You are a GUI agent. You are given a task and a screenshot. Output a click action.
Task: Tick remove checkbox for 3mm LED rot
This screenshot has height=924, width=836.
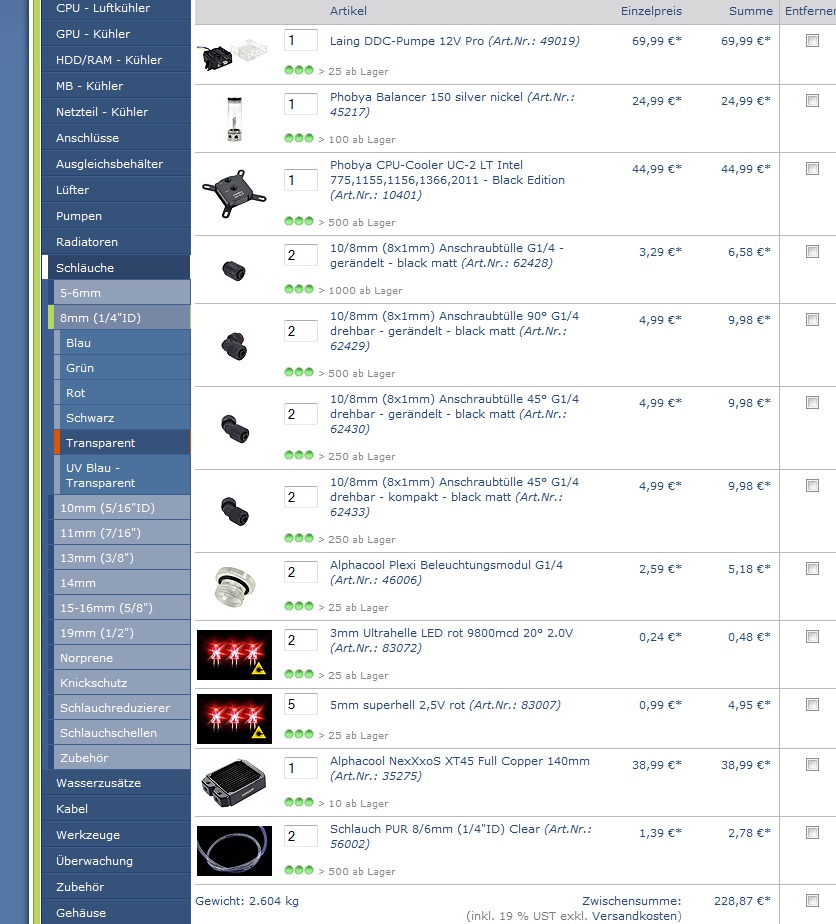click(812, 636)
